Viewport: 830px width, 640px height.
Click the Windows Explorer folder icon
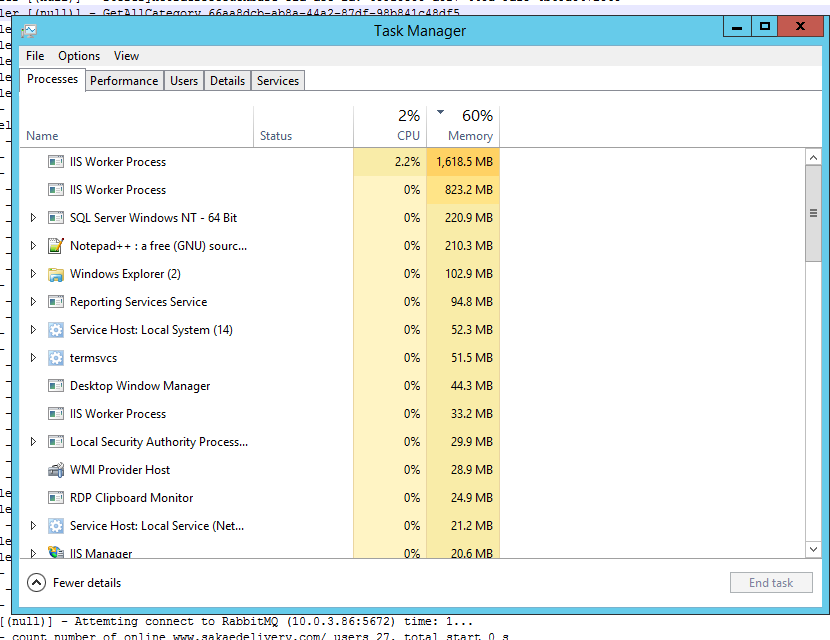pyautogui.click(x=56, y=274)
